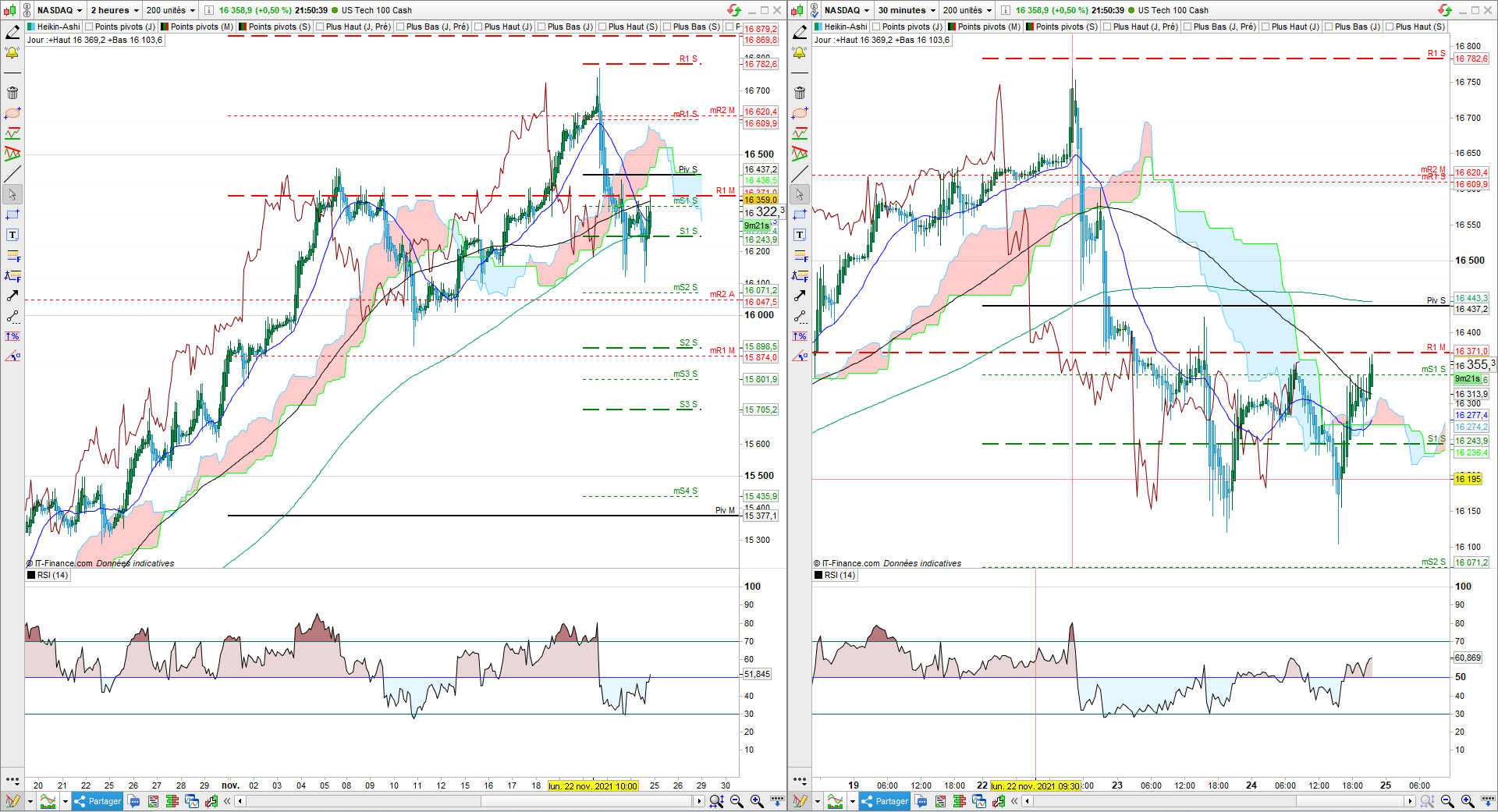This screenshot has width=1498, height=812.
Task: Expand indicators dropdown arrow, left bottom toolbar
Action: coord(65,801)
